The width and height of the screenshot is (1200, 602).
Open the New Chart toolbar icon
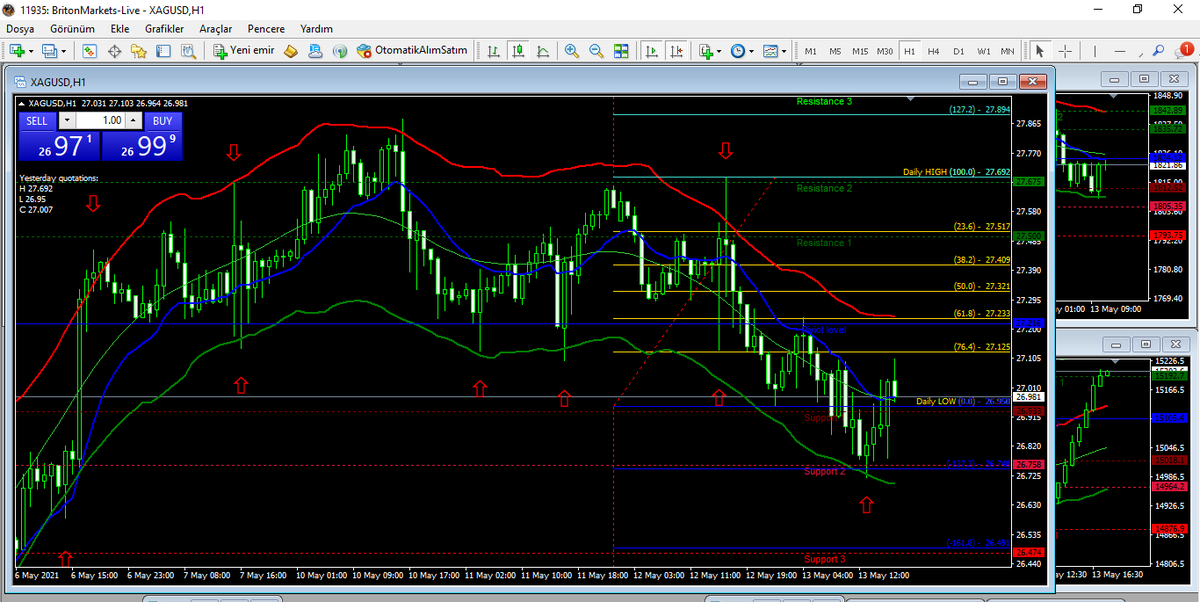click(x=18, y=50)
